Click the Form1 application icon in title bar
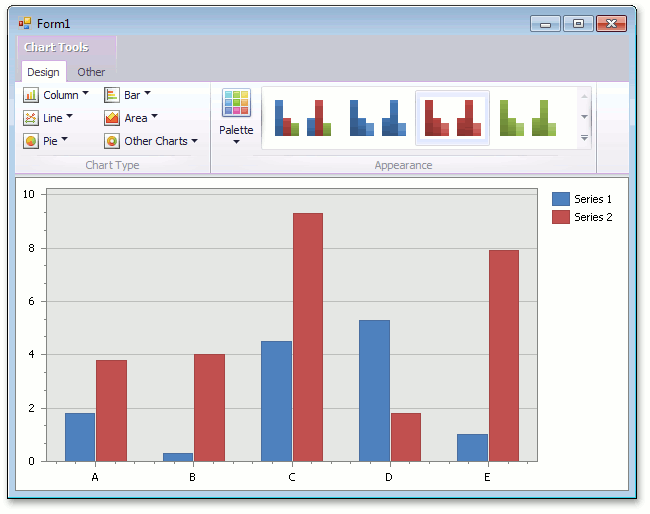The width and height of the screenshot is (650, 514). pyautogui.click(x=25, y=23)
